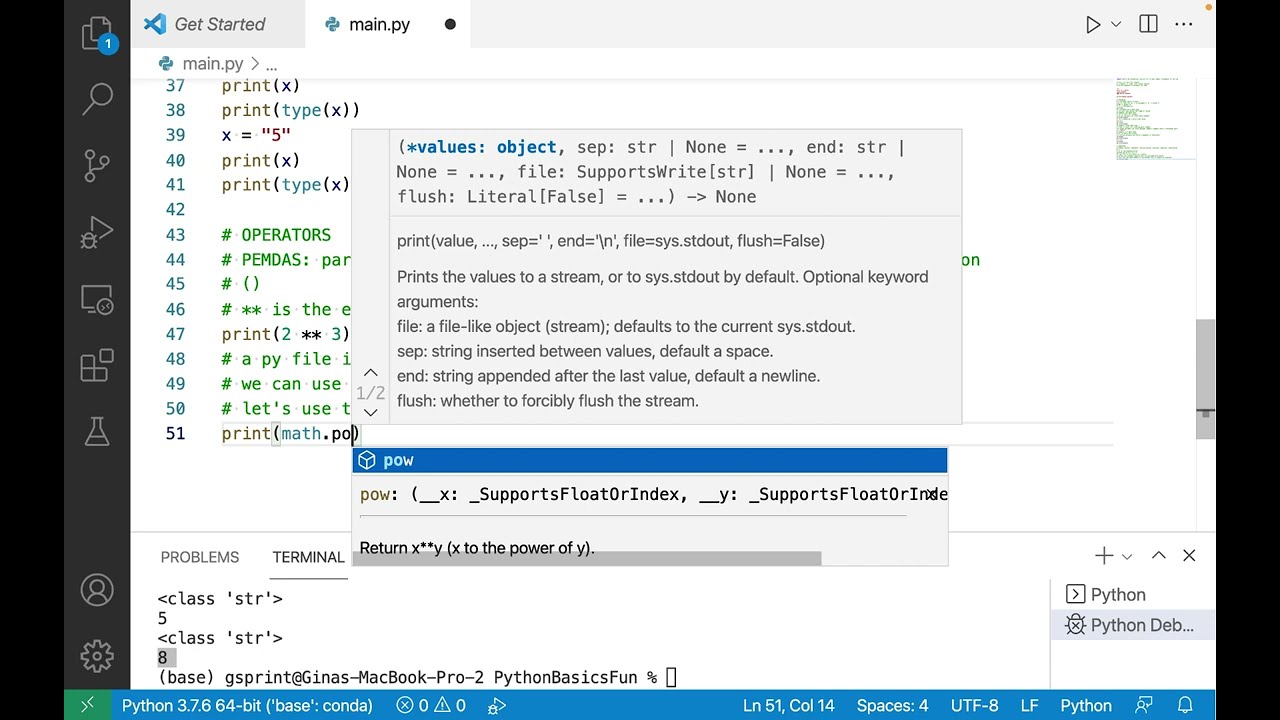Split the editor to the right
This screenshot has width=1280, height=720.
(1148, 25)
